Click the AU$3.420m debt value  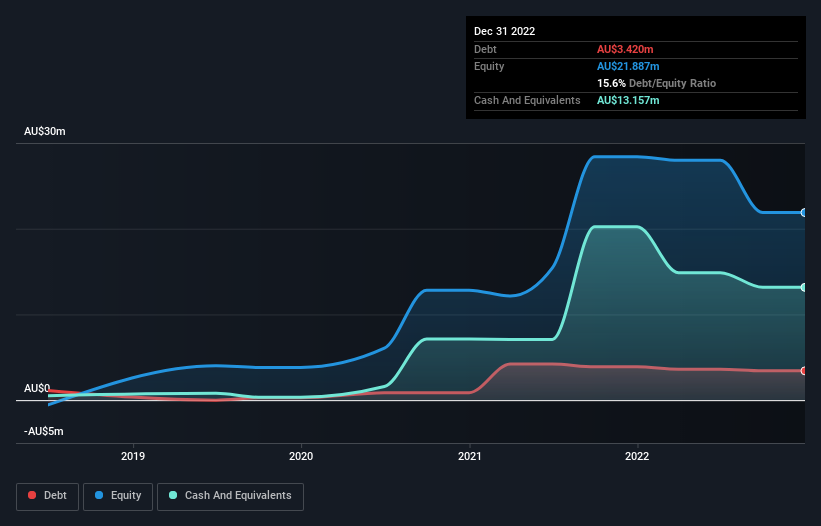click(625, 49)
